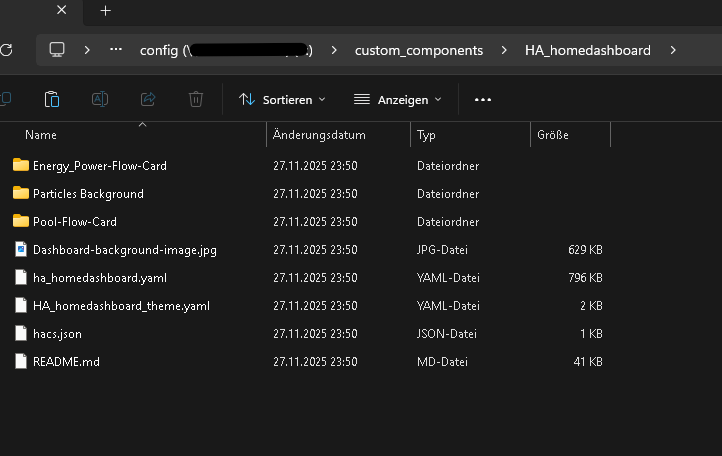The image size is (722, 456).
Task: Click the HA_homedashboard breadcrumb segment
Action: pyautogui.click(x=588, y=50)
